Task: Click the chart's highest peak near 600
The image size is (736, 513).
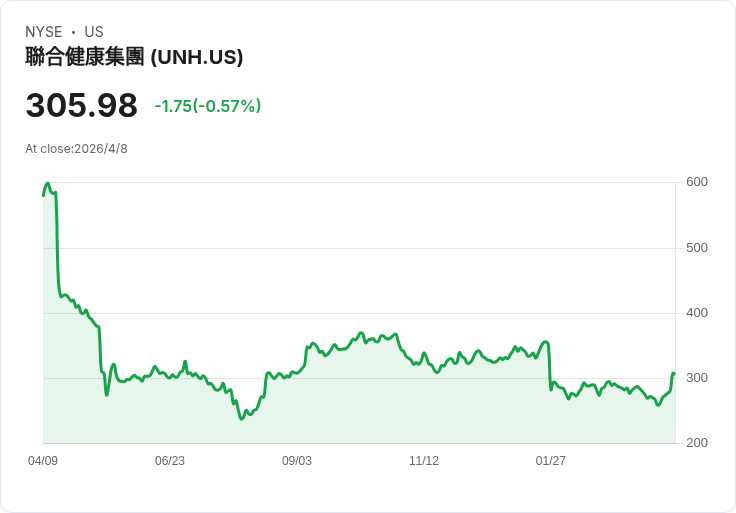Action: (47, 184)
